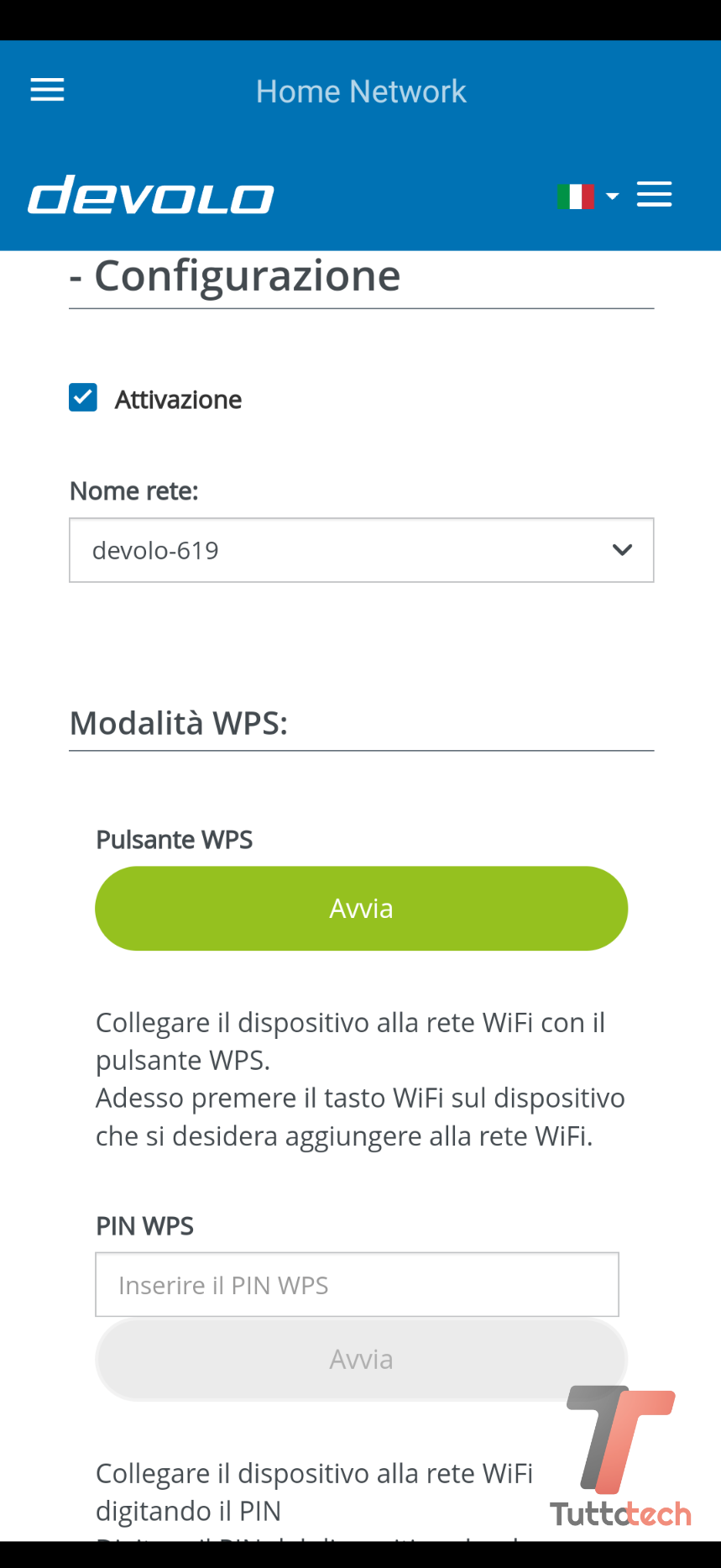The image size is (721, 1568).
Task: Uncheck the Attivazione checkbox
Action: coord(83,398)
